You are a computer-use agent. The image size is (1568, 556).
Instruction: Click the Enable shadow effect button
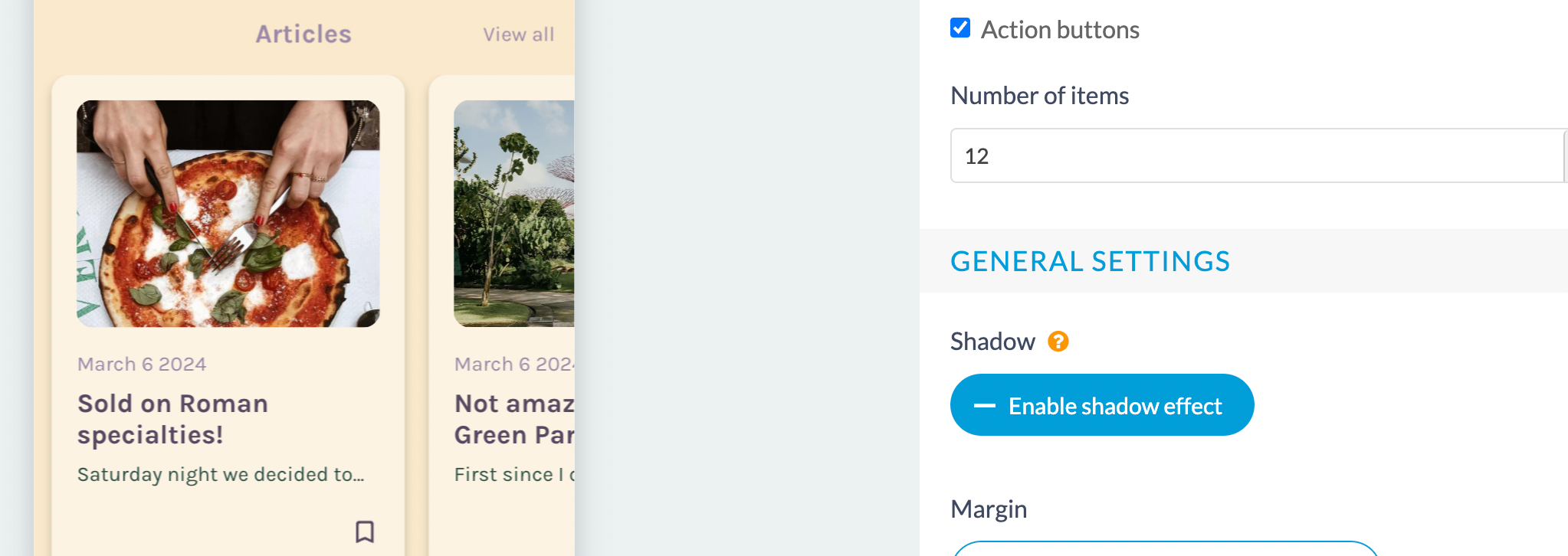(1102, 405)
